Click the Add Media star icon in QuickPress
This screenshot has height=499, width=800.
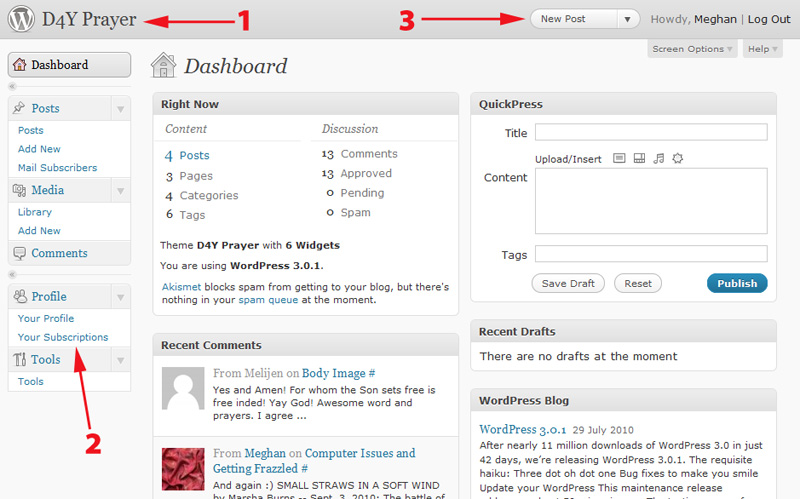(x=678, y=158)
